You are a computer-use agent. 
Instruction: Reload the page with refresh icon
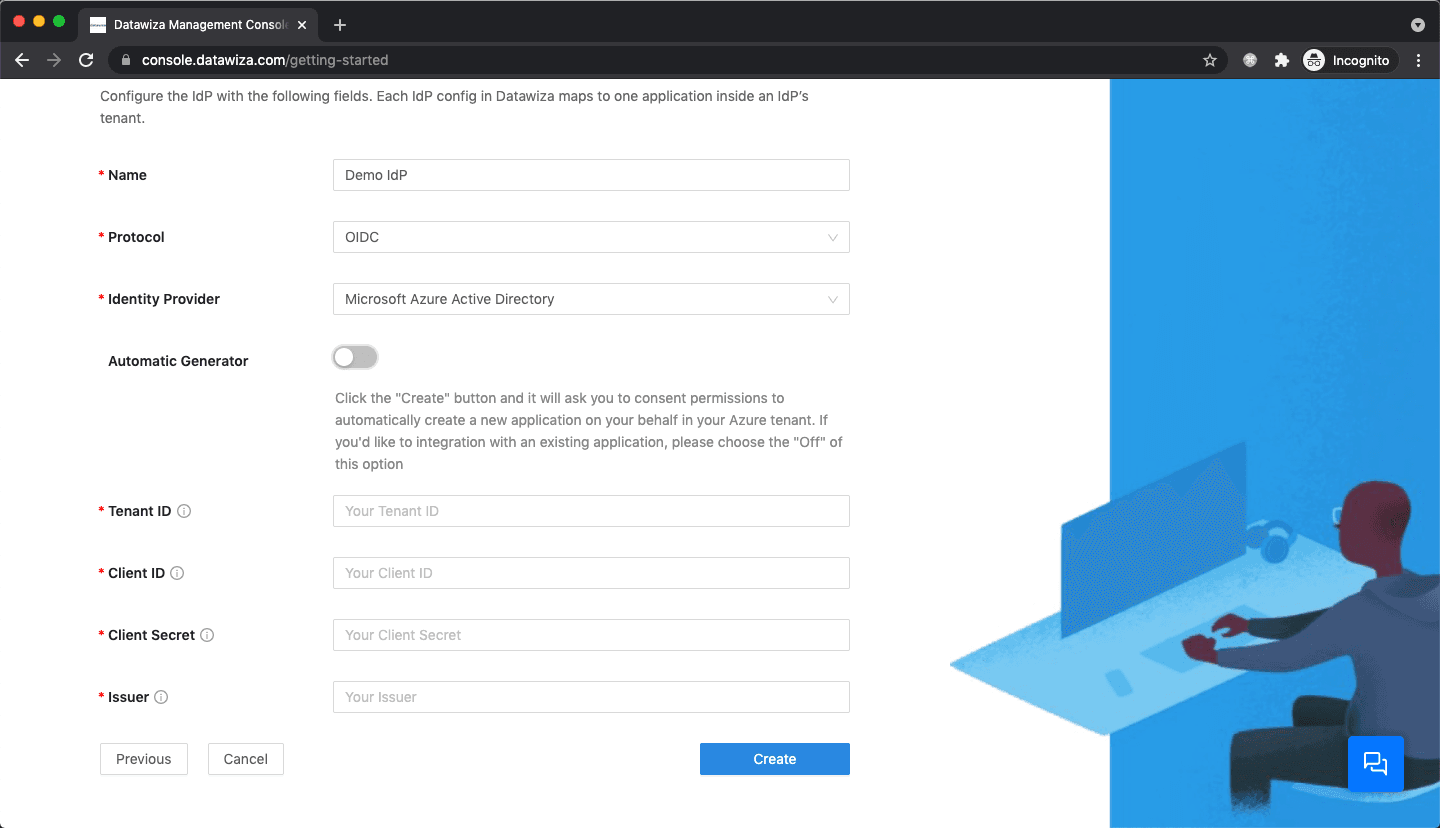coord(86,60)
